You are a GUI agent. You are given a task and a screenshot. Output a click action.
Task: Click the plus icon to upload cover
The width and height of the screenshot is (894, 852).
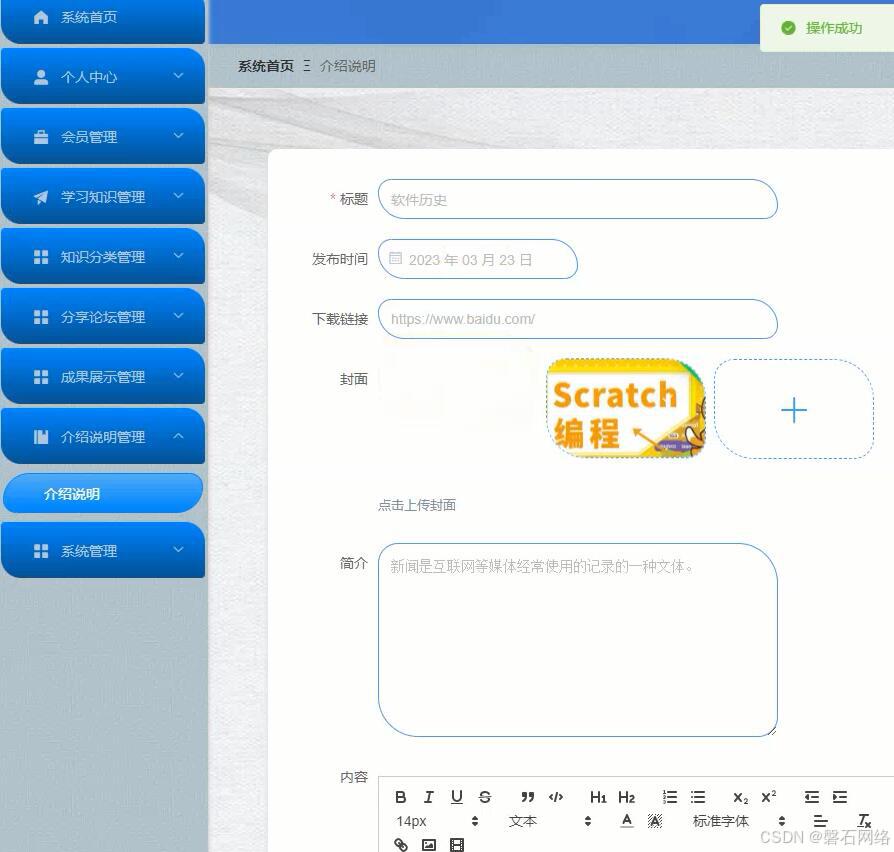point(794,409)
